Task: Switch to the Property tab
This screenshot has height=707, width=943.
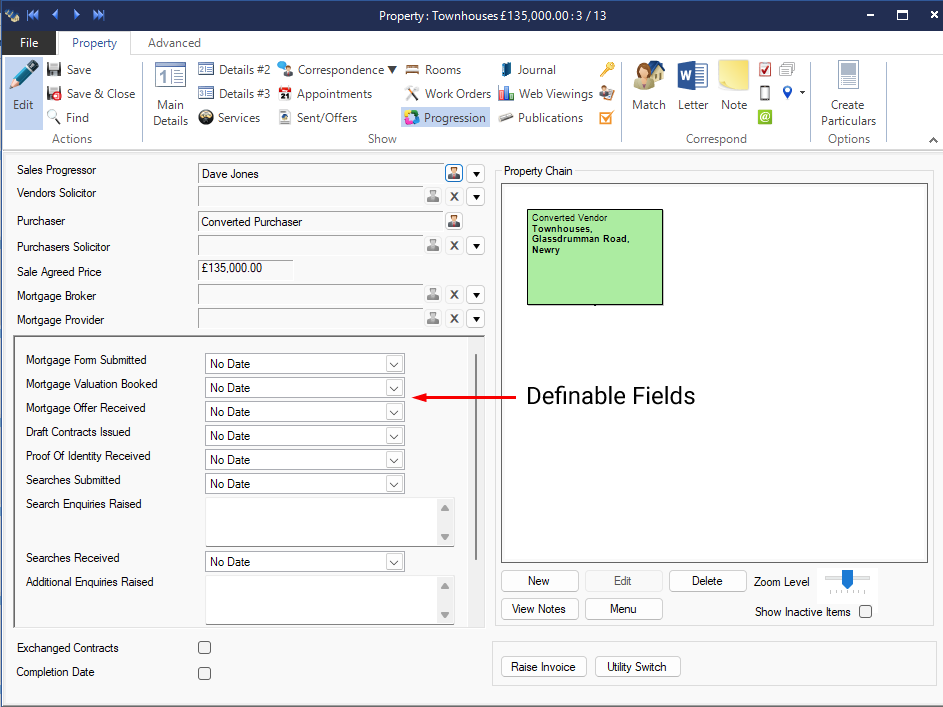Action: 94,43
